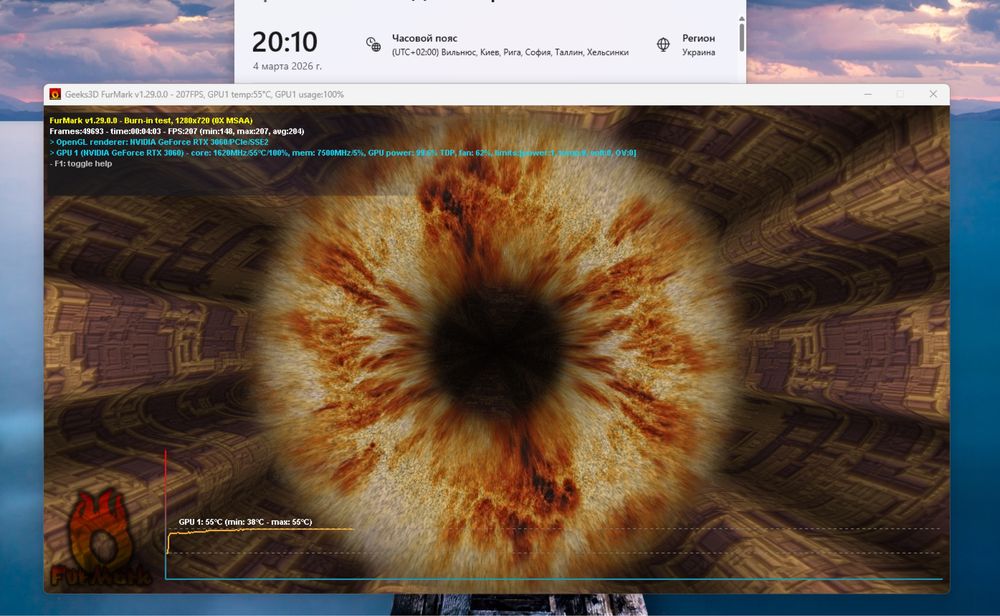Click the 'OpenGL renderer' info line
Image resolution: width=1000 pixels, height=616 pixels.
click(x=159, y=142)
